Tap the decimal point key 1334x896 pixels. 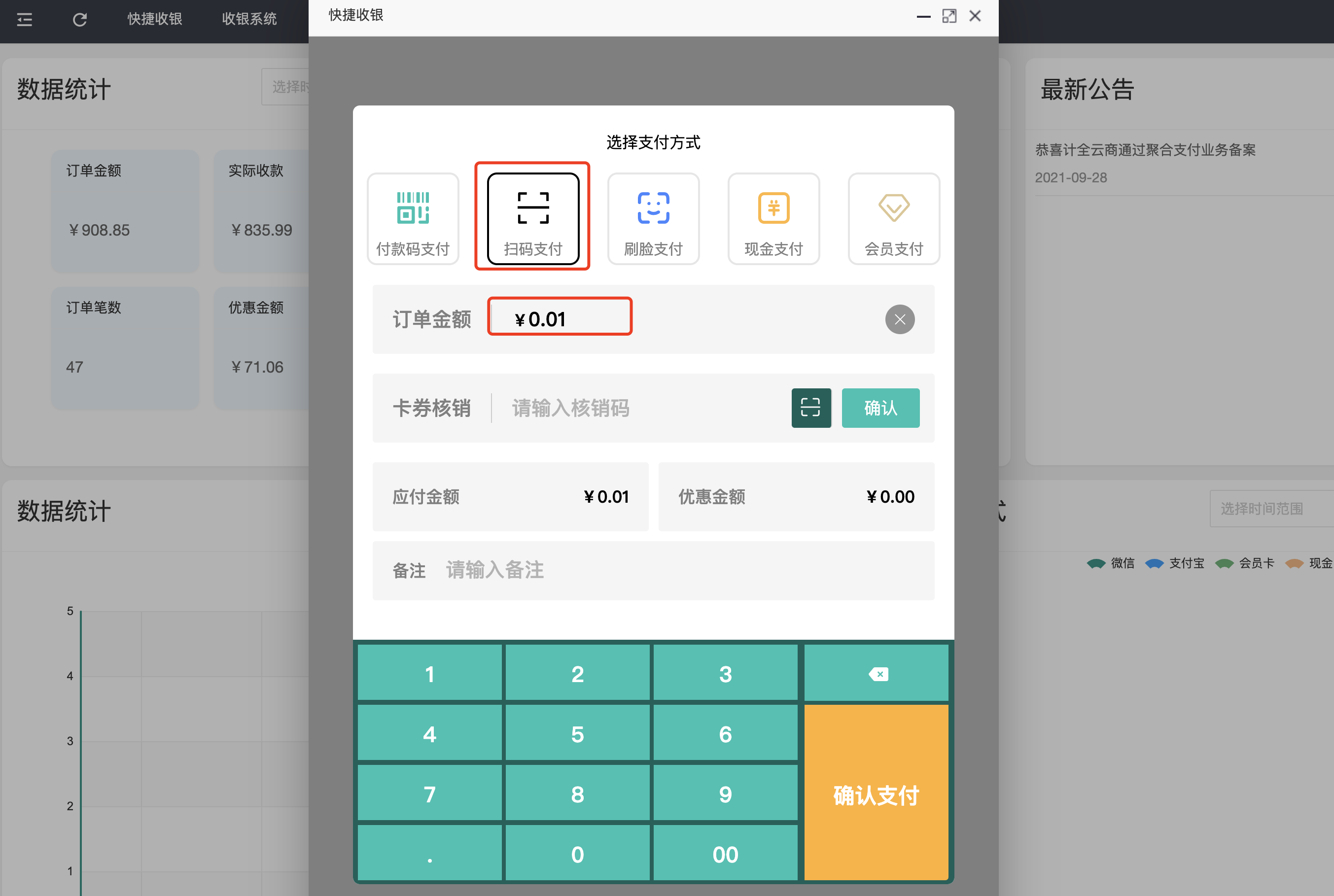[430, 854]
